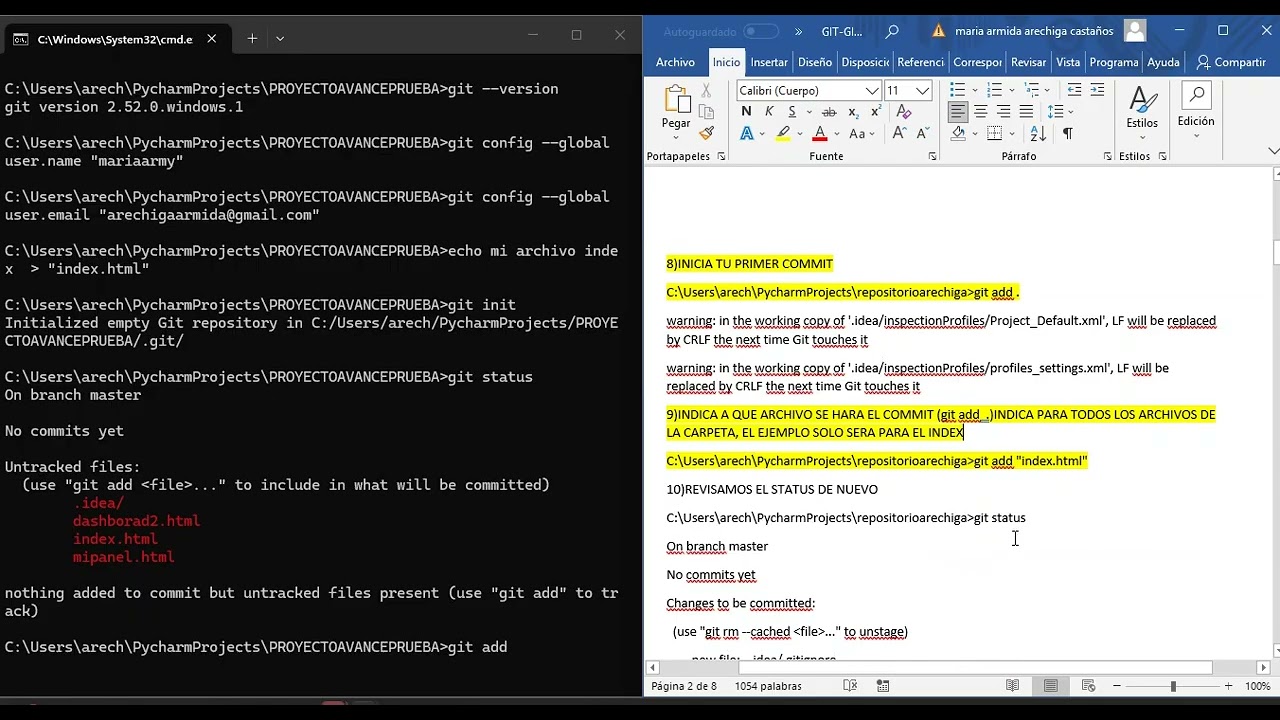Expand the Párrafo dialog launcher
This screenshot has width=1280, height=720.
pyautogui.click(x=1107, y=157)
